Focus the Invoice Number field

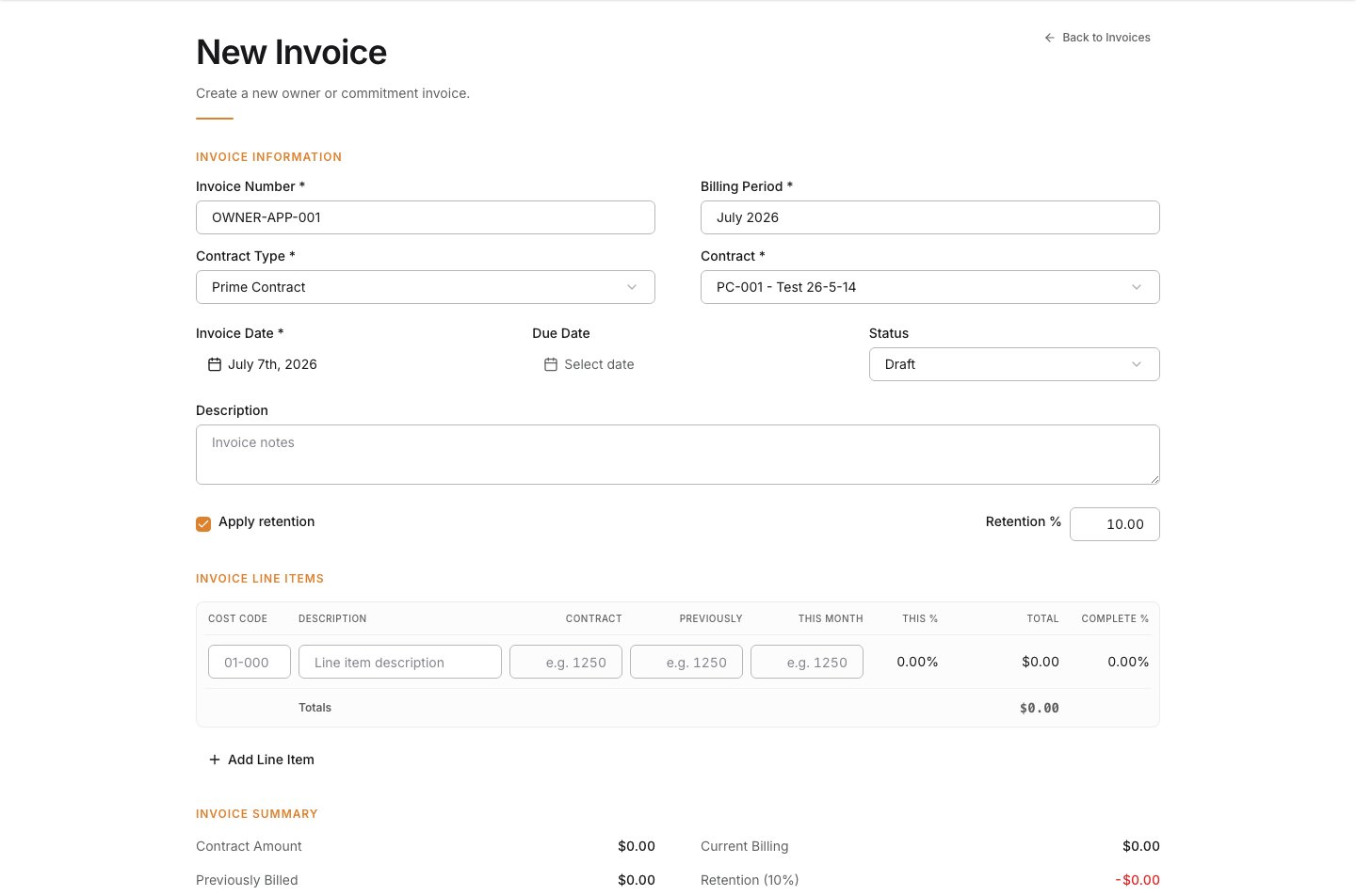[x=426, y=217]
